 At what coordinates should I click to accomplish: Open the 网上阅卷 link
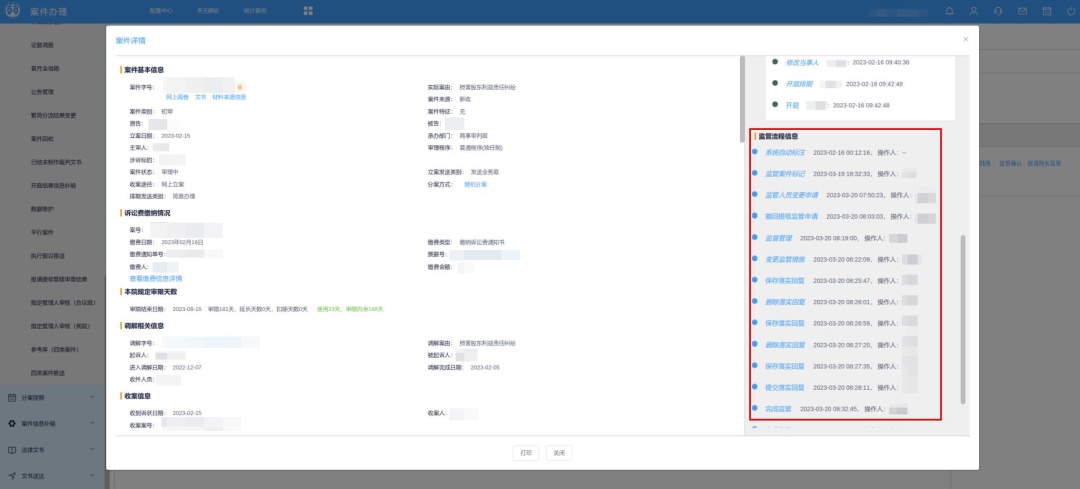coord(176,97)
